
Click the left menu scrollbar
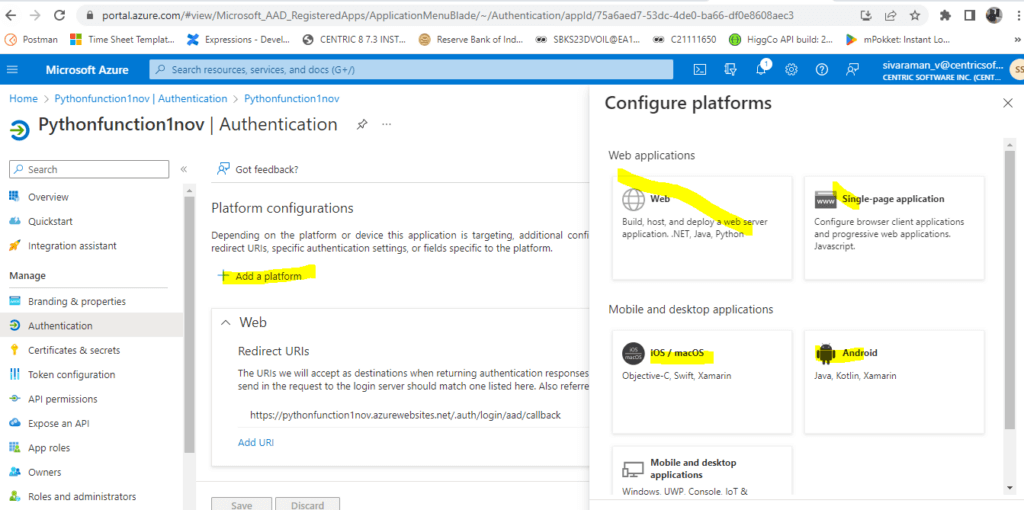[189, 323]
